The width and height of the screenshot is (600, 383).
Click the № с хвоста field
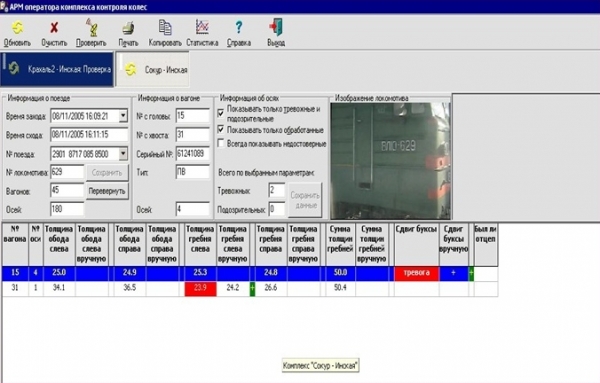tap(192, 135)
